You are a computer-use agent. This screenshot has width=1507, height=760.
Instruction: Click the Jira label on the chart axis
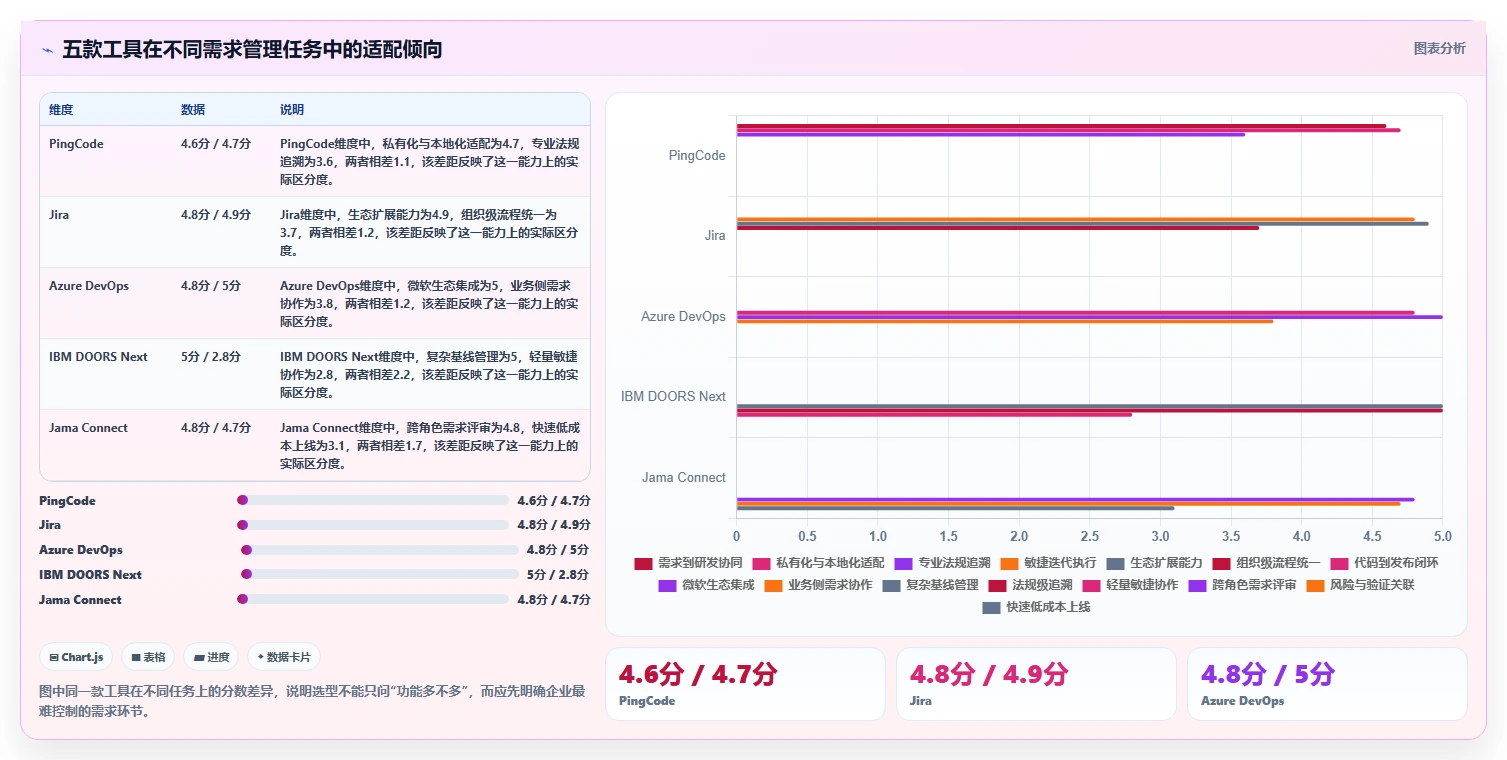[x=715, y=236]
